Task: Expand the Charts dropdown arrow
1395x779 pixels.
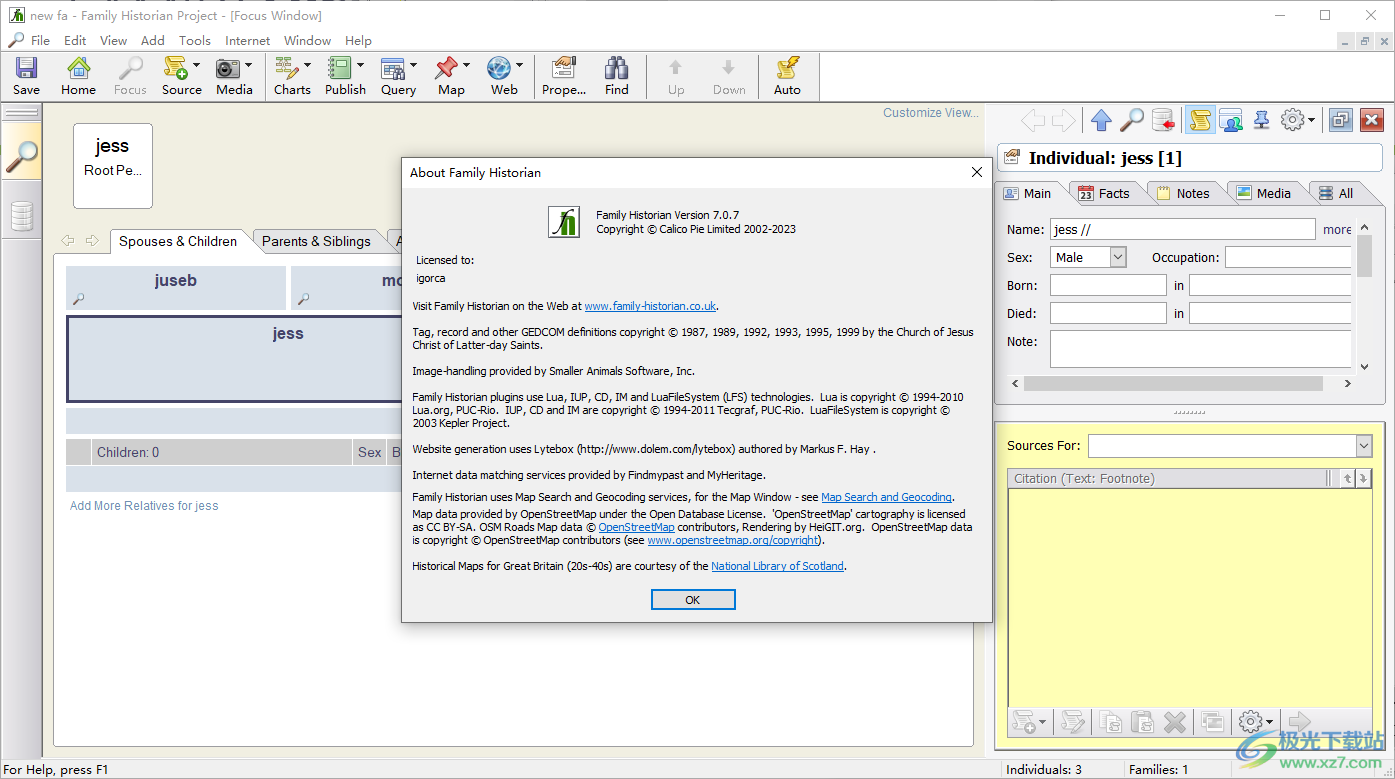Action: coord(307,66)
